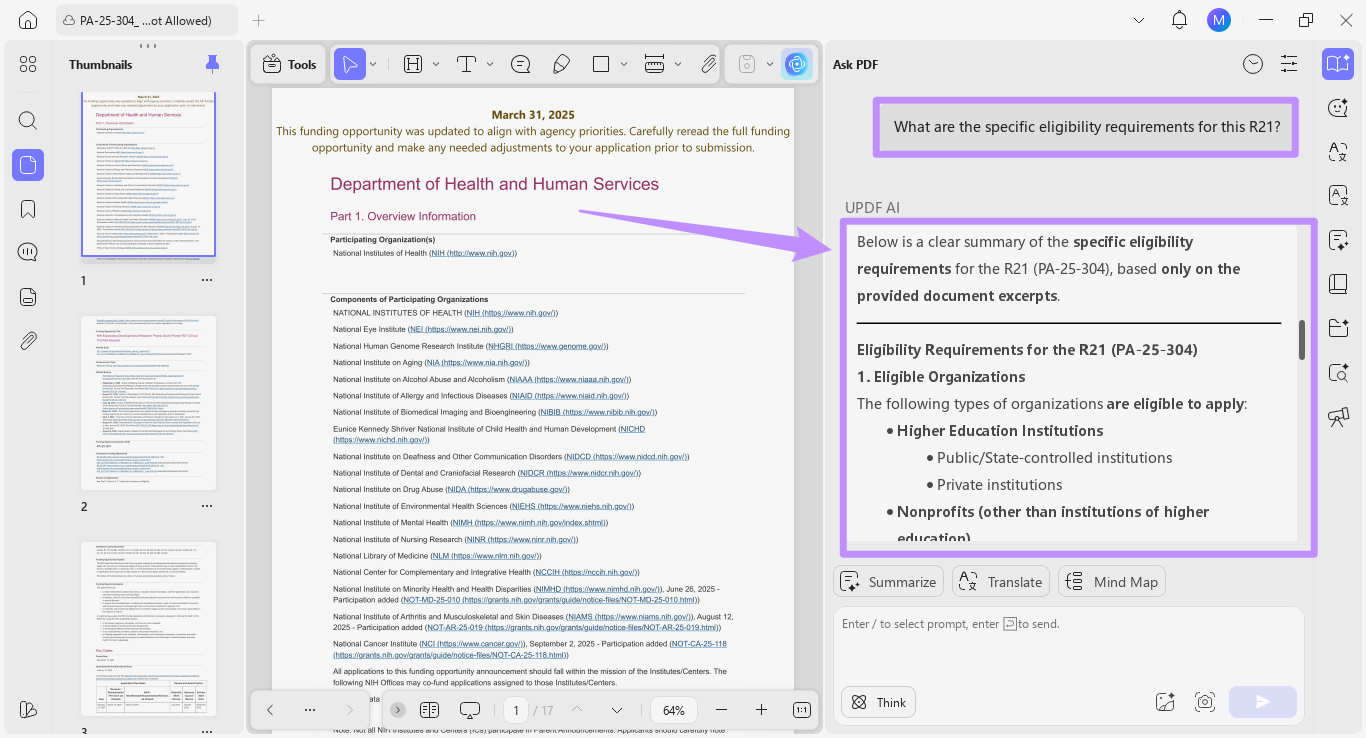Screen dimensions: 1366x738
Task: Open the folder sparkle icon in right sidebar
Action: (1338, 328)
